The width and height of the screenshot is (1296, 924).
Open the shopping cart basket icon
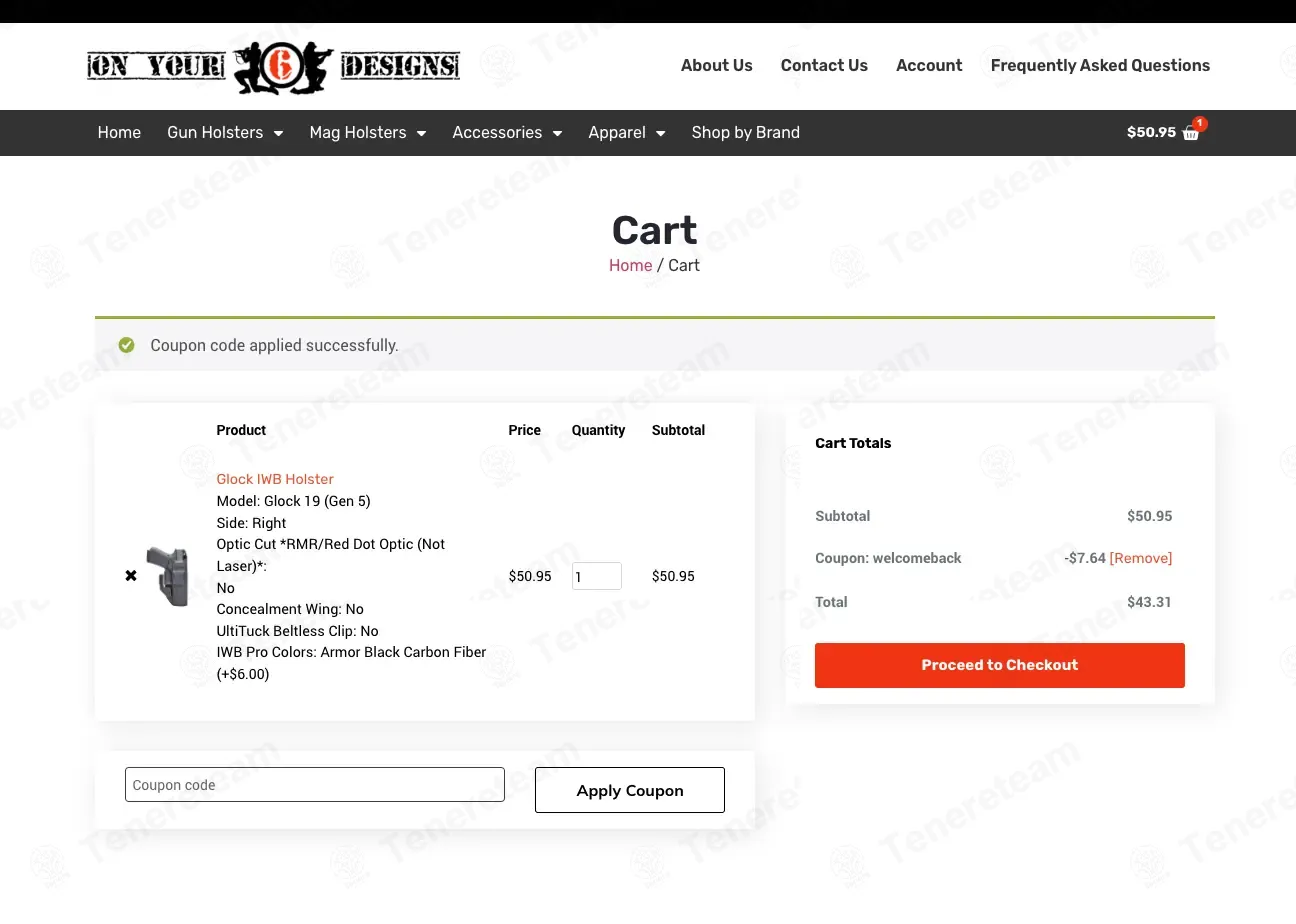(x=1191, y=133)
